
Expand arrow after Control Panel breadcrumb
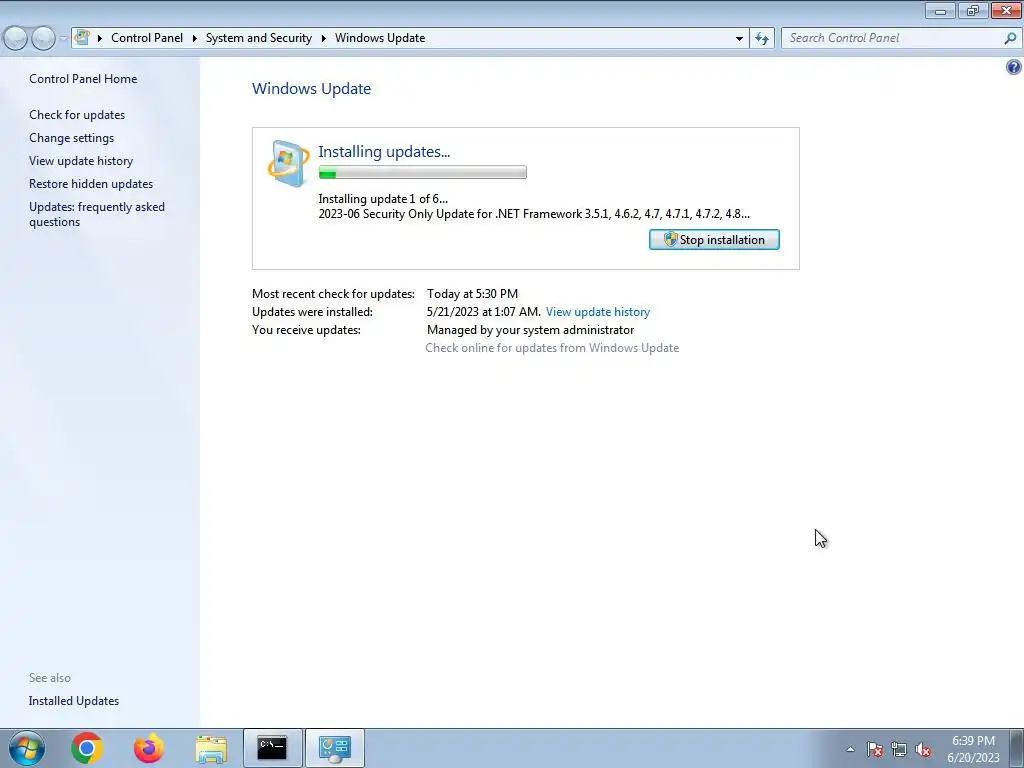click(x=195, y=38)
